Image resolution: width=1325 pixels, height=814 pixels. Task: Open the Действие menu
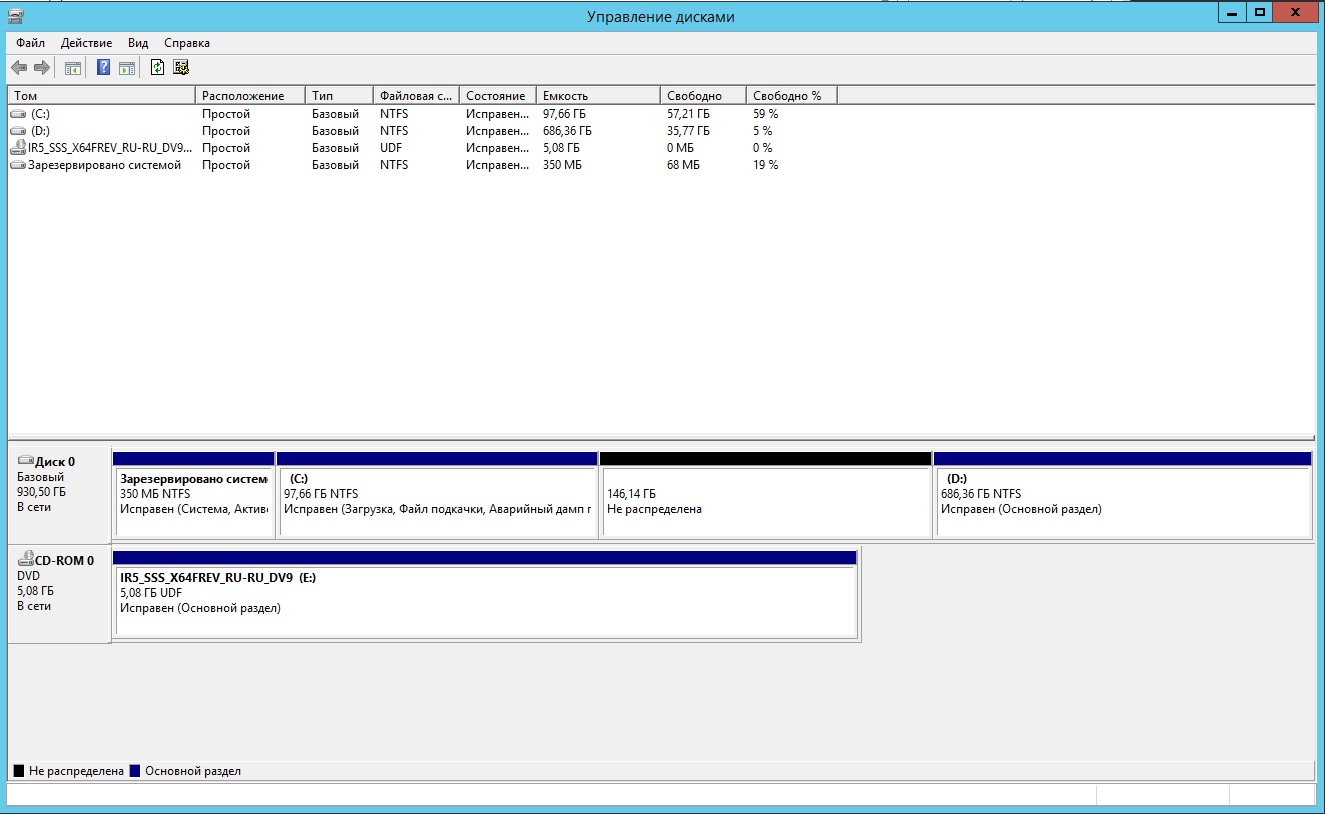click(x=86, y=43)
